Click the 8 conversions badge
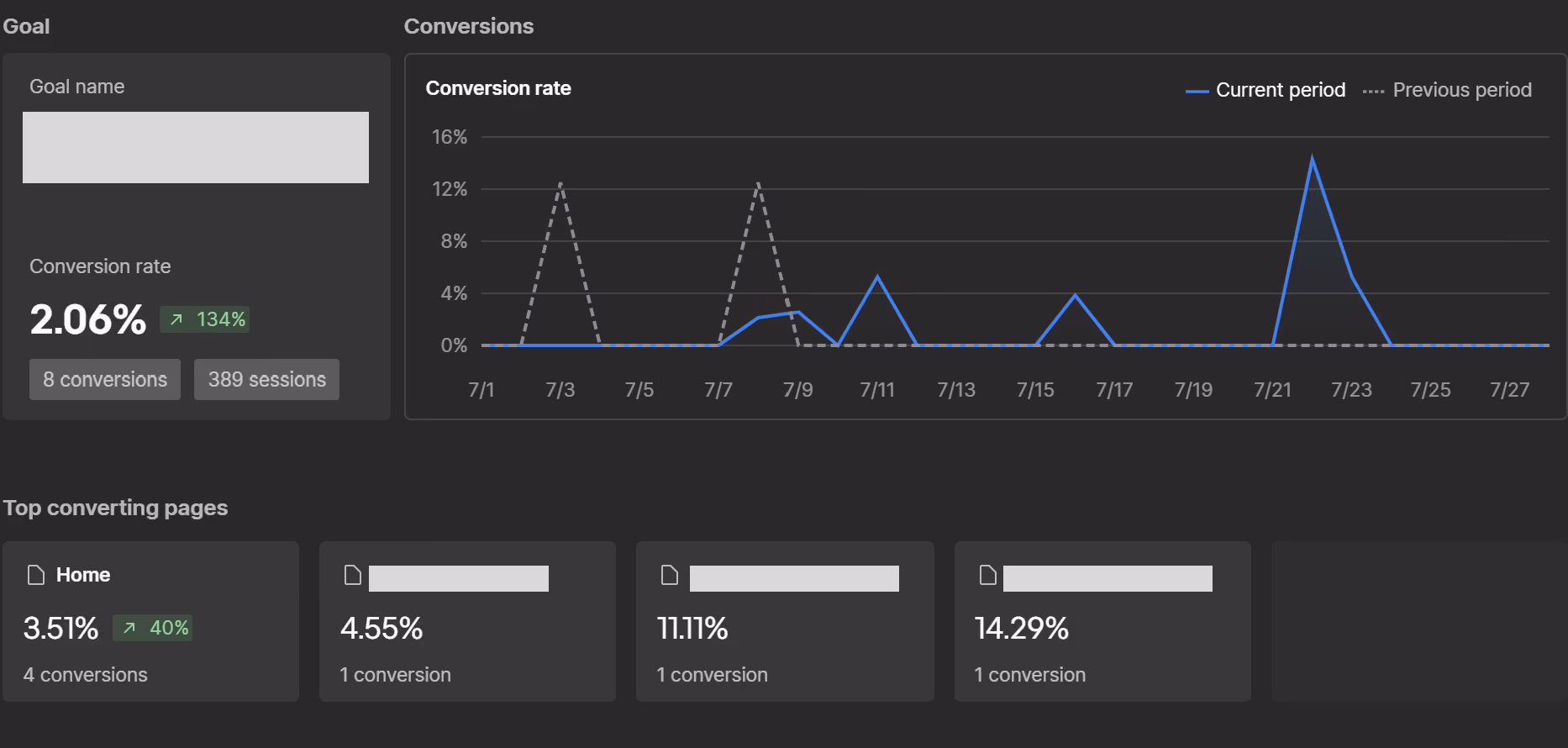Viewport: 1568px width, 748px height. (105, 380)
